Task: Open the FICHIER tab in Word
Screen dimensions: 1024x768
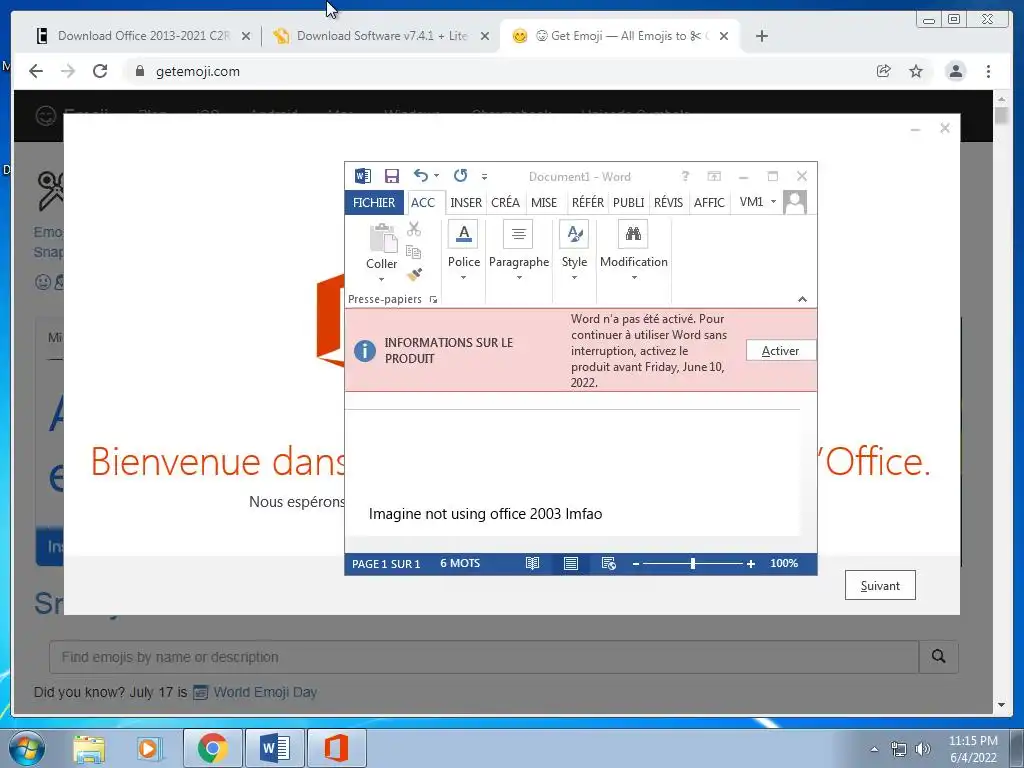Action: [x=374, y=202]
